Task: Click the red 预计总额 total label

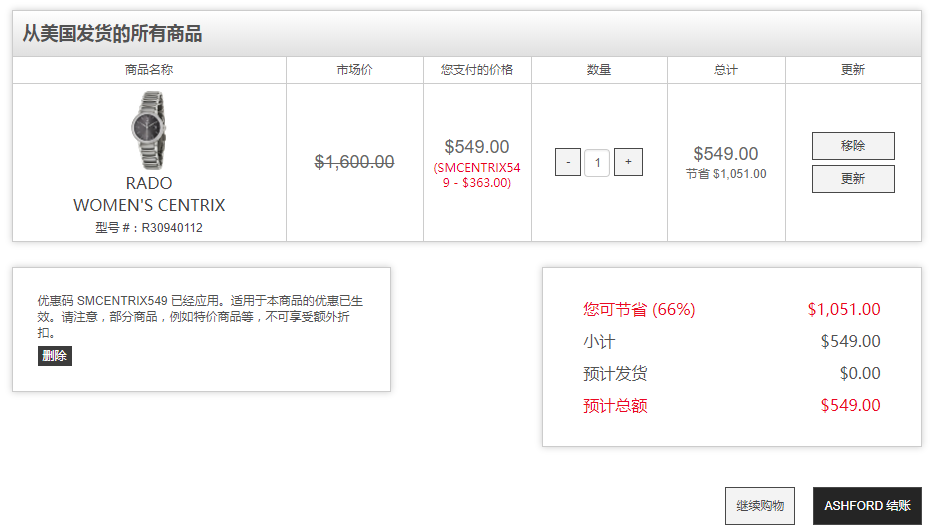Action: [616, 406]
